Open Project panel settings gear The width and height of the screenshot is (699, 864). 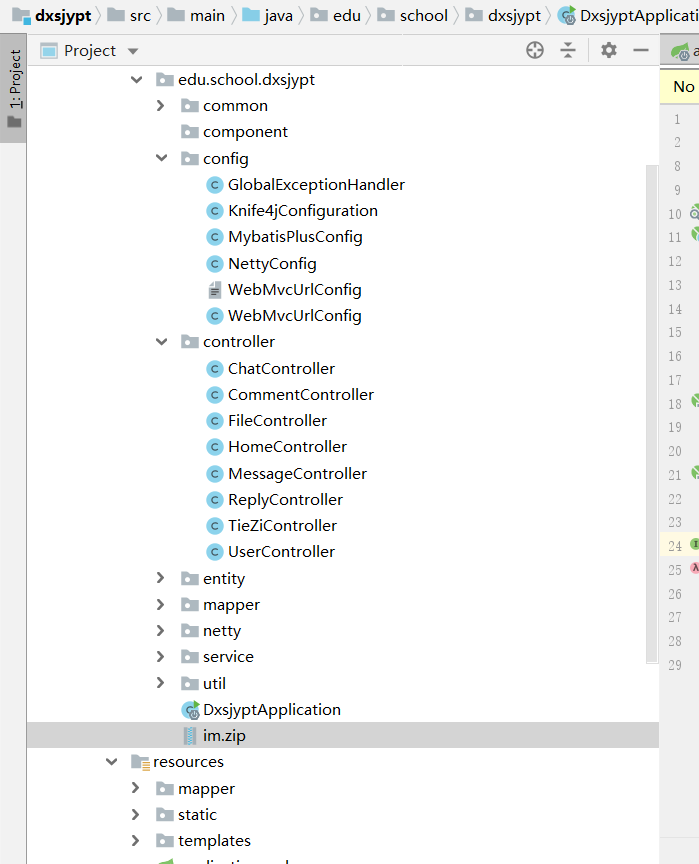pos(609,50)
